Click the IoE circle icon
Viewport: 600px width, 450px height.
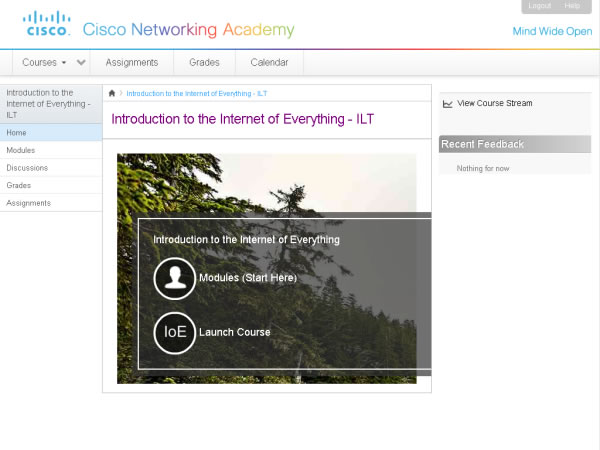tap(175, 332)
